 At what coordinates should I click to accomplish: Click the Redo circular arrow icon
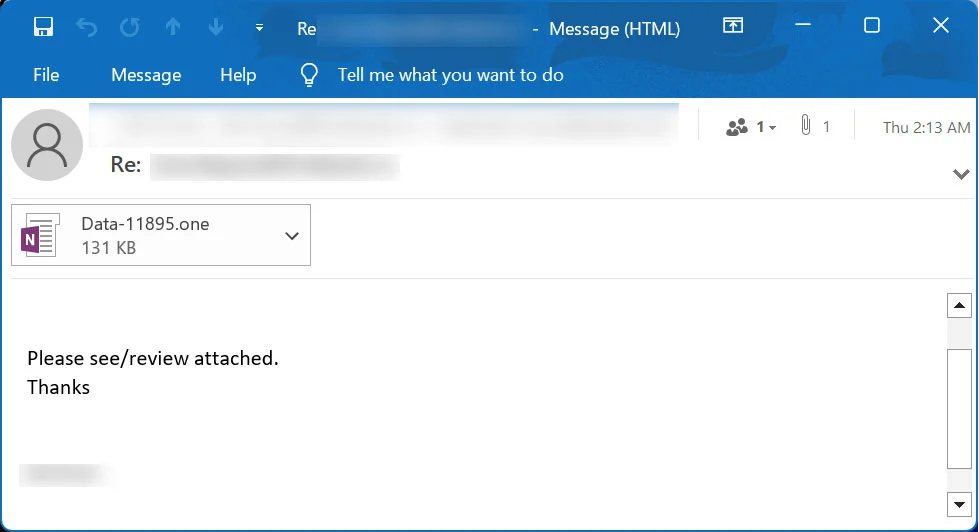pos(130,27)
